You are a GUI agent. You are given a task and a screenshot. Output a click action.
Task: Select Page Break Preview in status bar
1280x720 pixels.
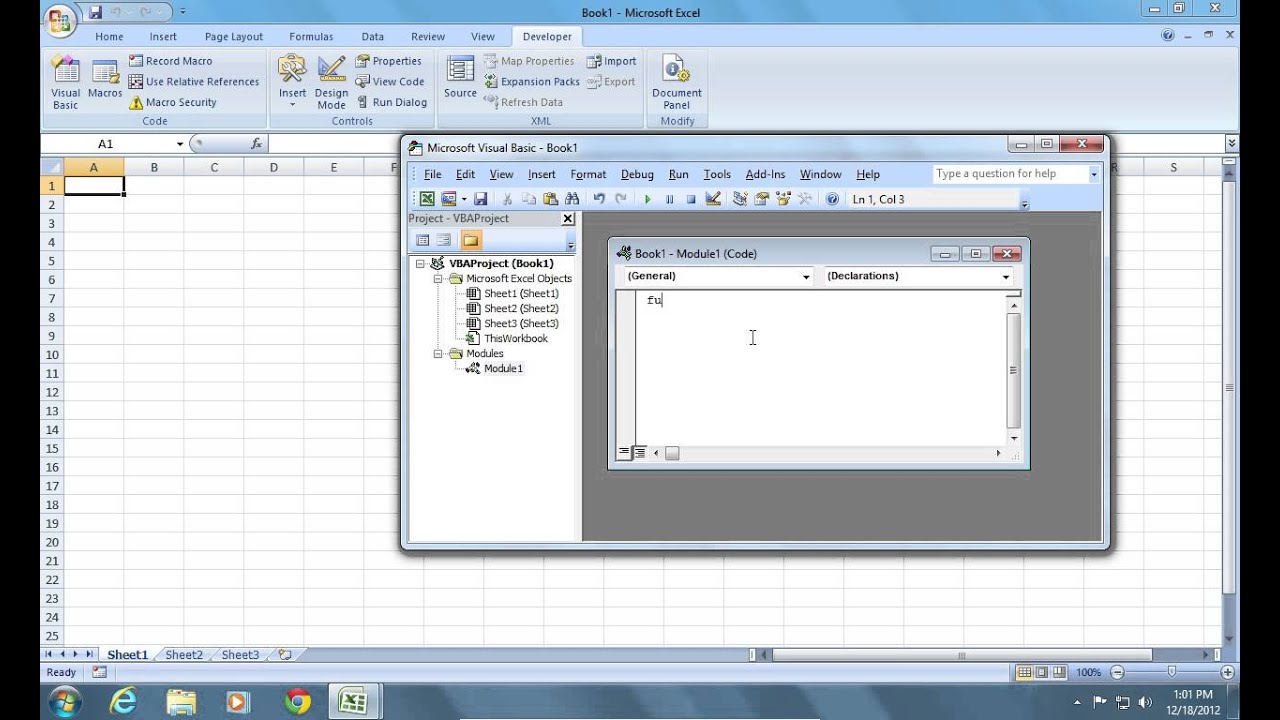[x=1059, y=673]
